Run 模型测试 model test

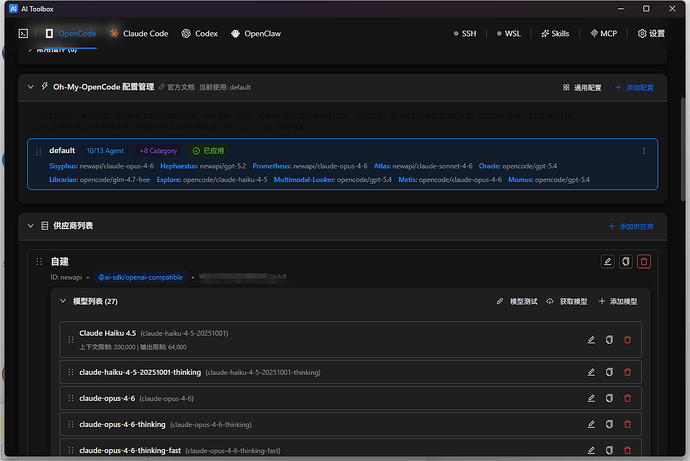coord(517,301)
